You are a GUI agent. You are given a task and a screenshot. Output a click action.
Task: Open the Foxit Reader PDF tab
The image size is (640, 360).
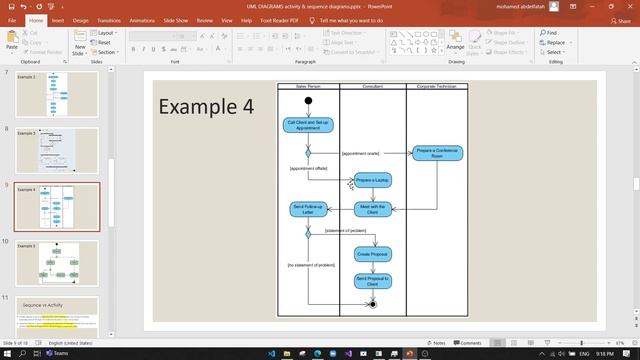[279, 20]
